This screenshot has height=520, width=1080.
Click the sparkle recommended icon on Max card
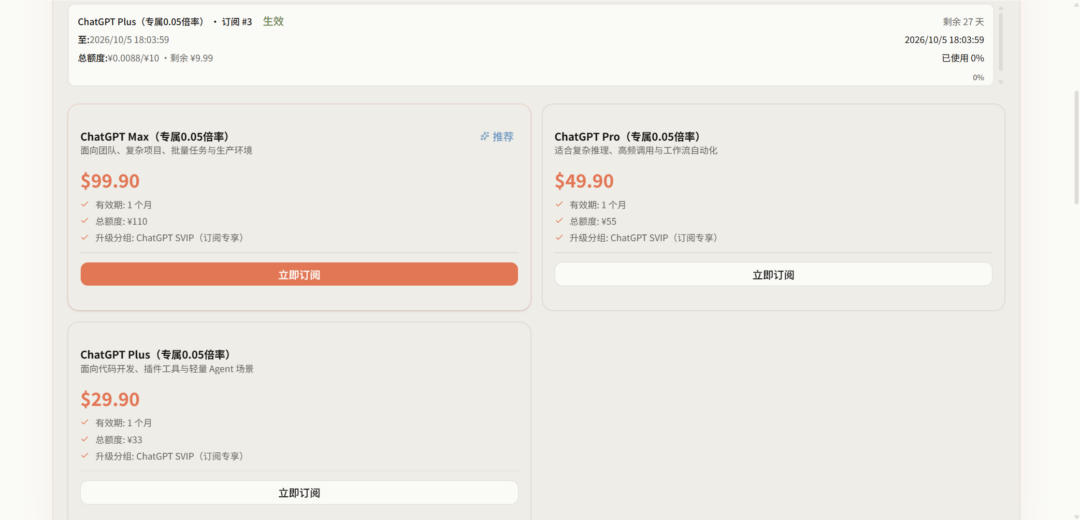[x=485, y=136]
